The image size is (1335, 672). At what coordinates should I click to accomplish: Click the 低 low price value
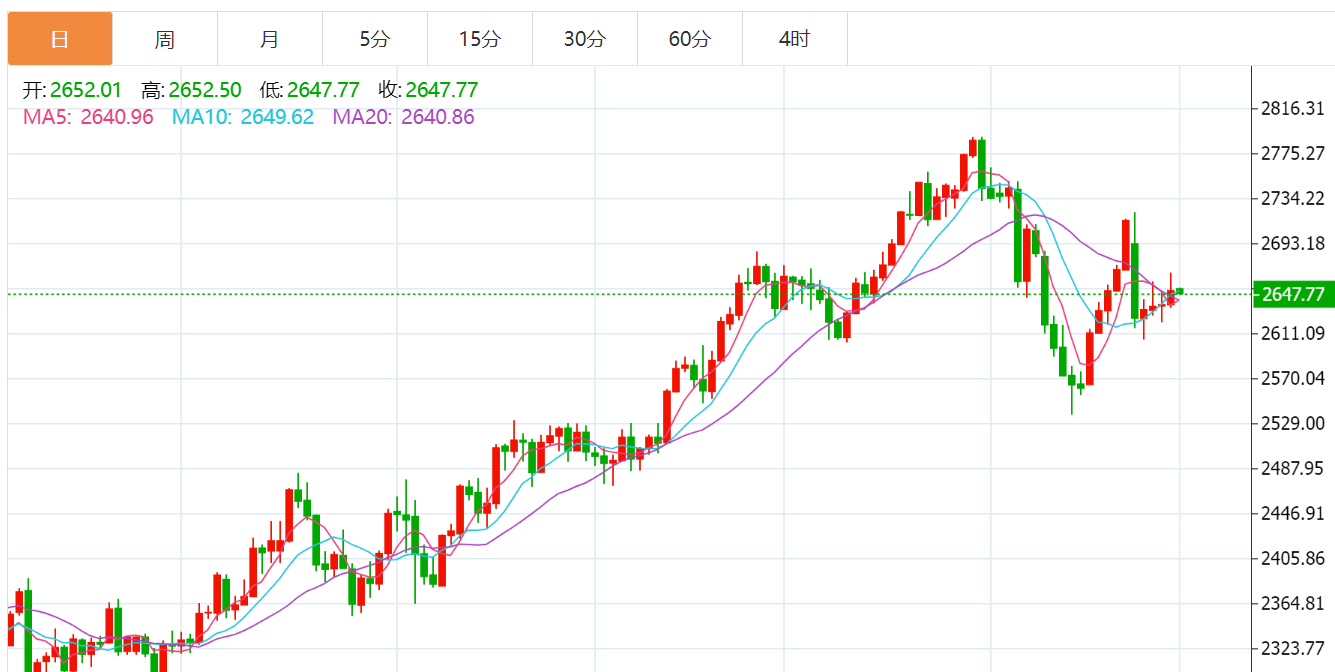[323, 90]
